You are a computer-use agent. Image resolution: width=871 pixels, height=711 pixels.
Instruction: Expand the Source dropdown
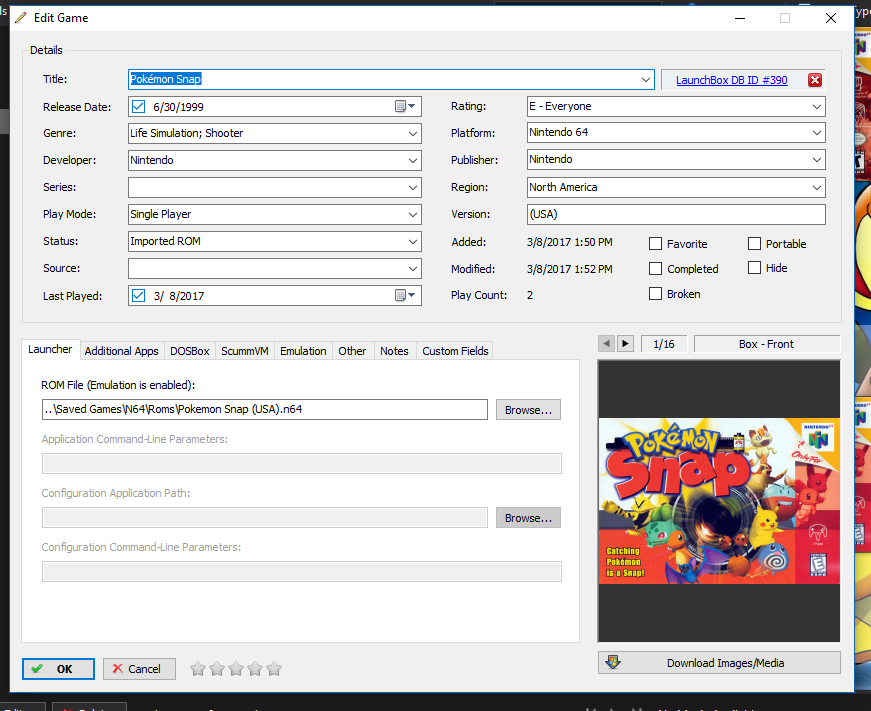tap(413, 268)
